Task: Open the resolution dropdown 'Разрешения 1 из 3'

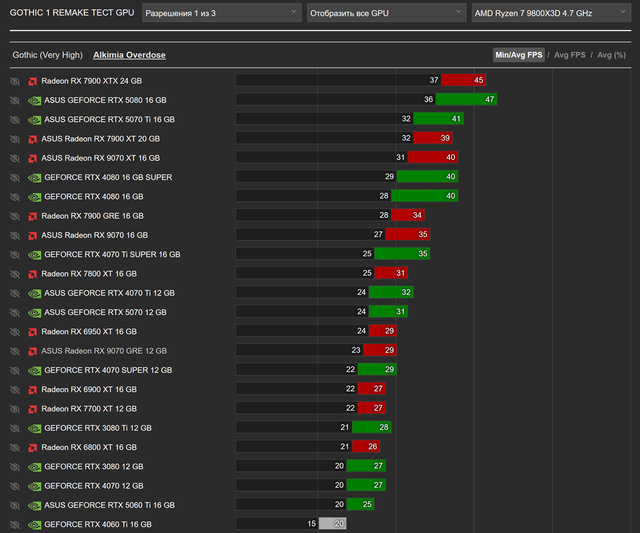Action: click(x=222, y=13)
